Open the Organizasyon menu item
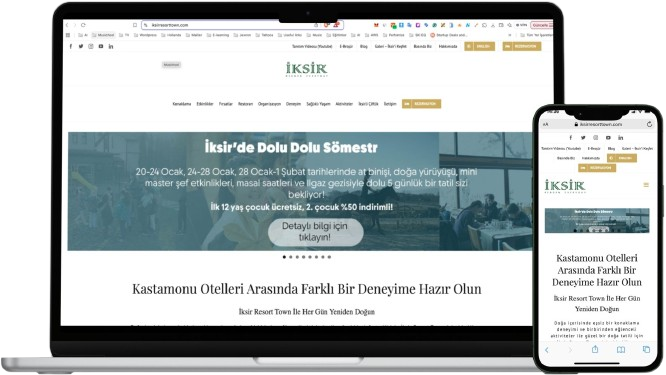 coord(269,104)
